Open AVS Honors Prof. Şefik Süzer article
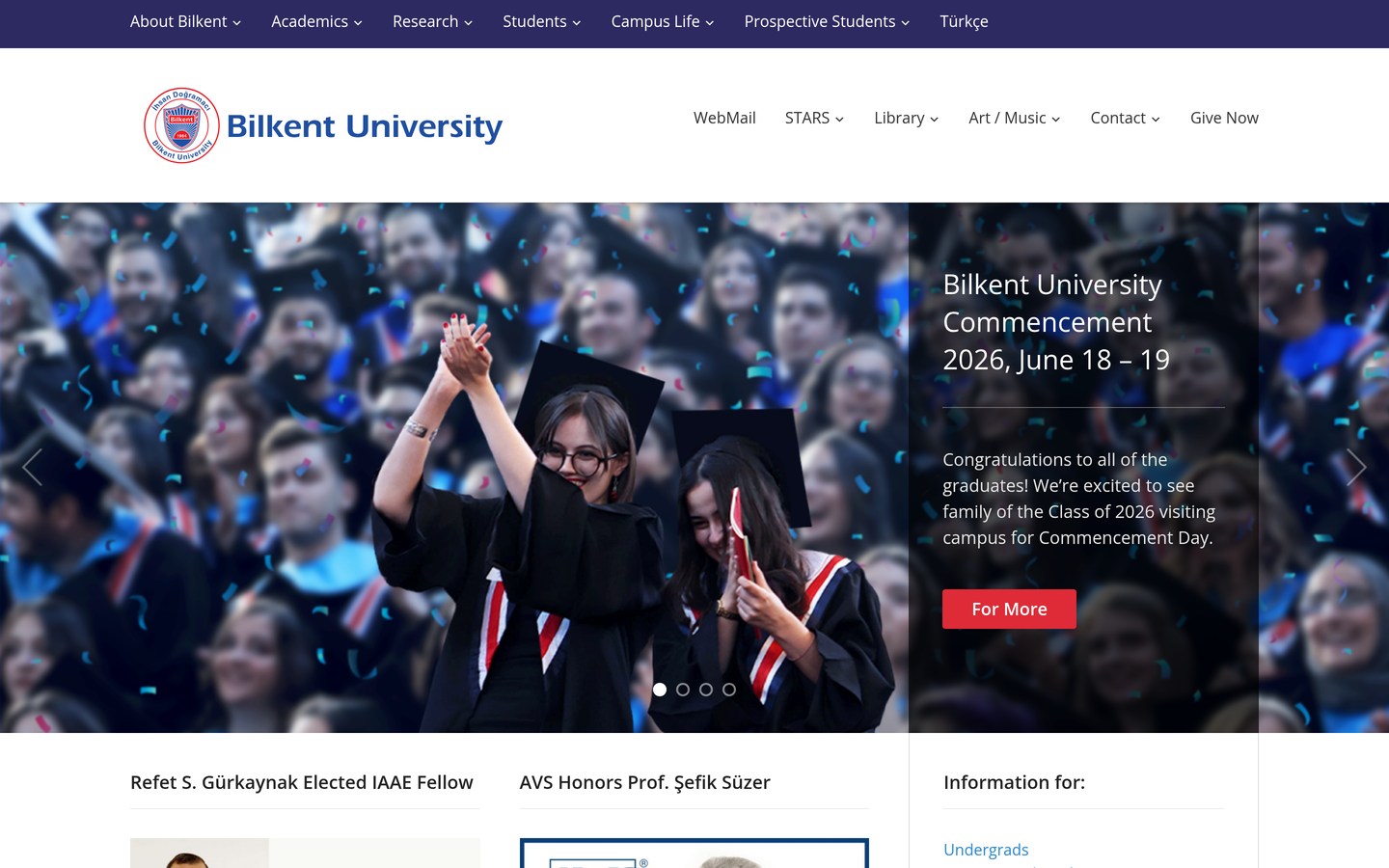This screenshot has width=1389, height=868. pyautogui.click(x=645, y=782)
